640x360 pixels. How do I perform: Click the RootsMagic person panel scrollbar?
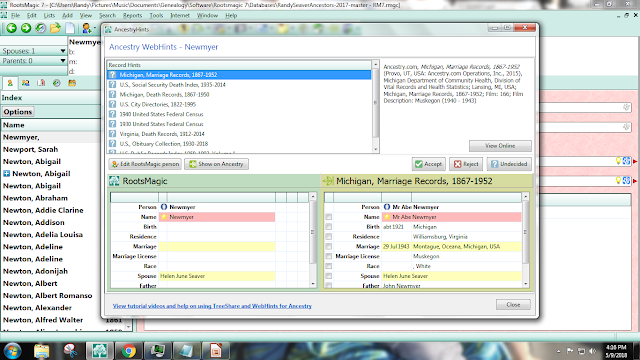coord(313,240)
